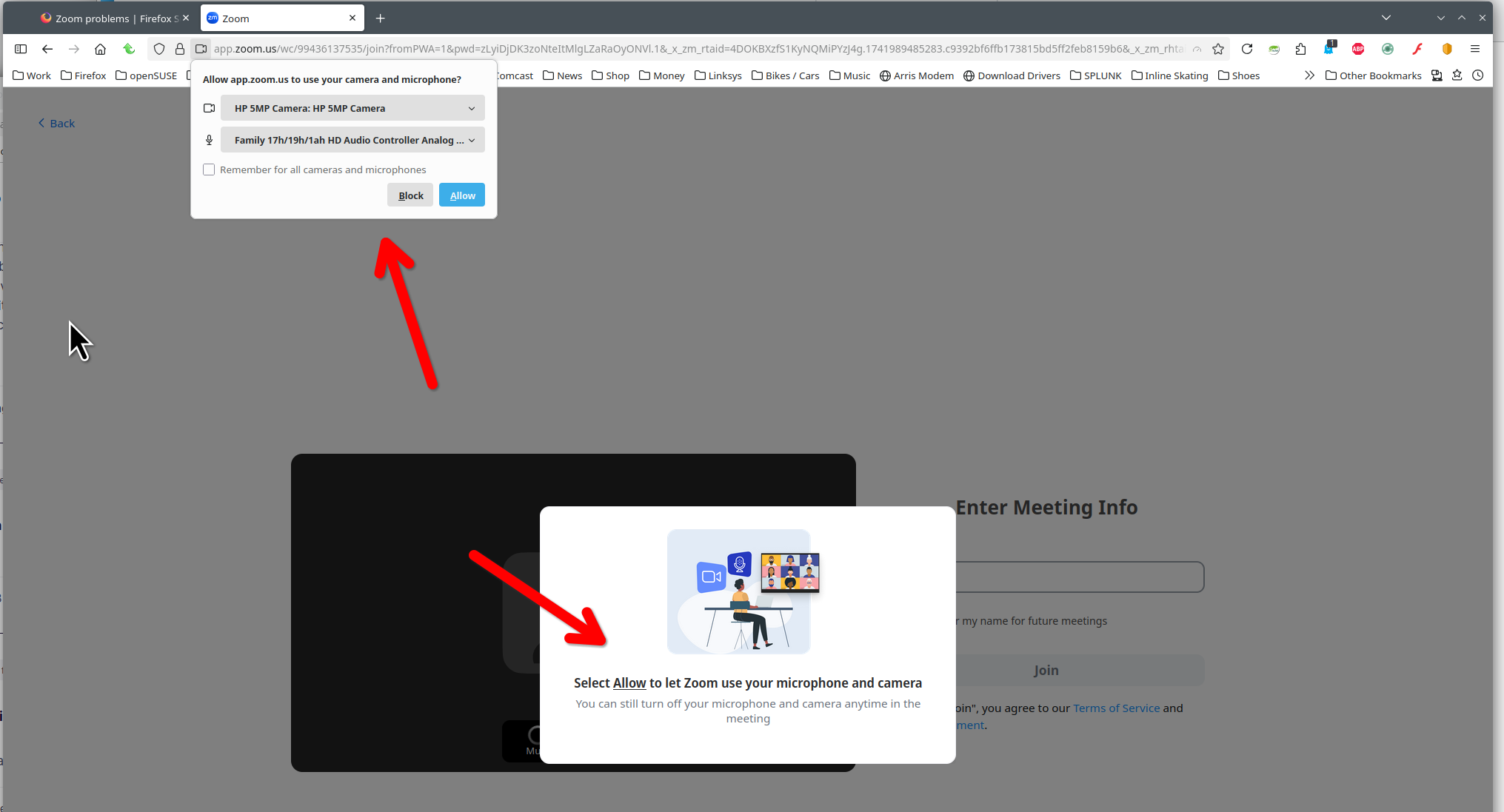This screenshot has width=1504, height=812.
Task: Open the Download Drivers bookmark
Action: 1012,76
